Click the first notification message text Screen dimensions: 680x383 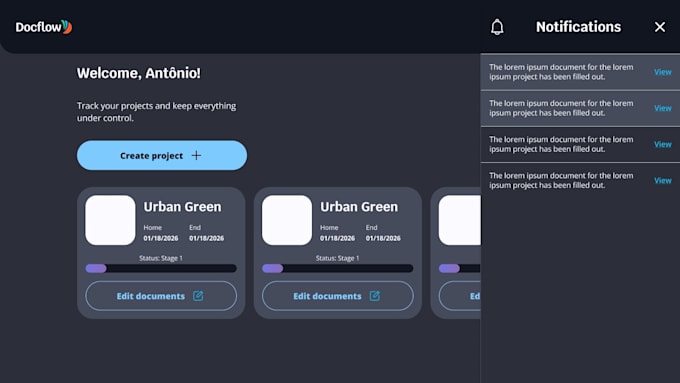click(561, 72)
